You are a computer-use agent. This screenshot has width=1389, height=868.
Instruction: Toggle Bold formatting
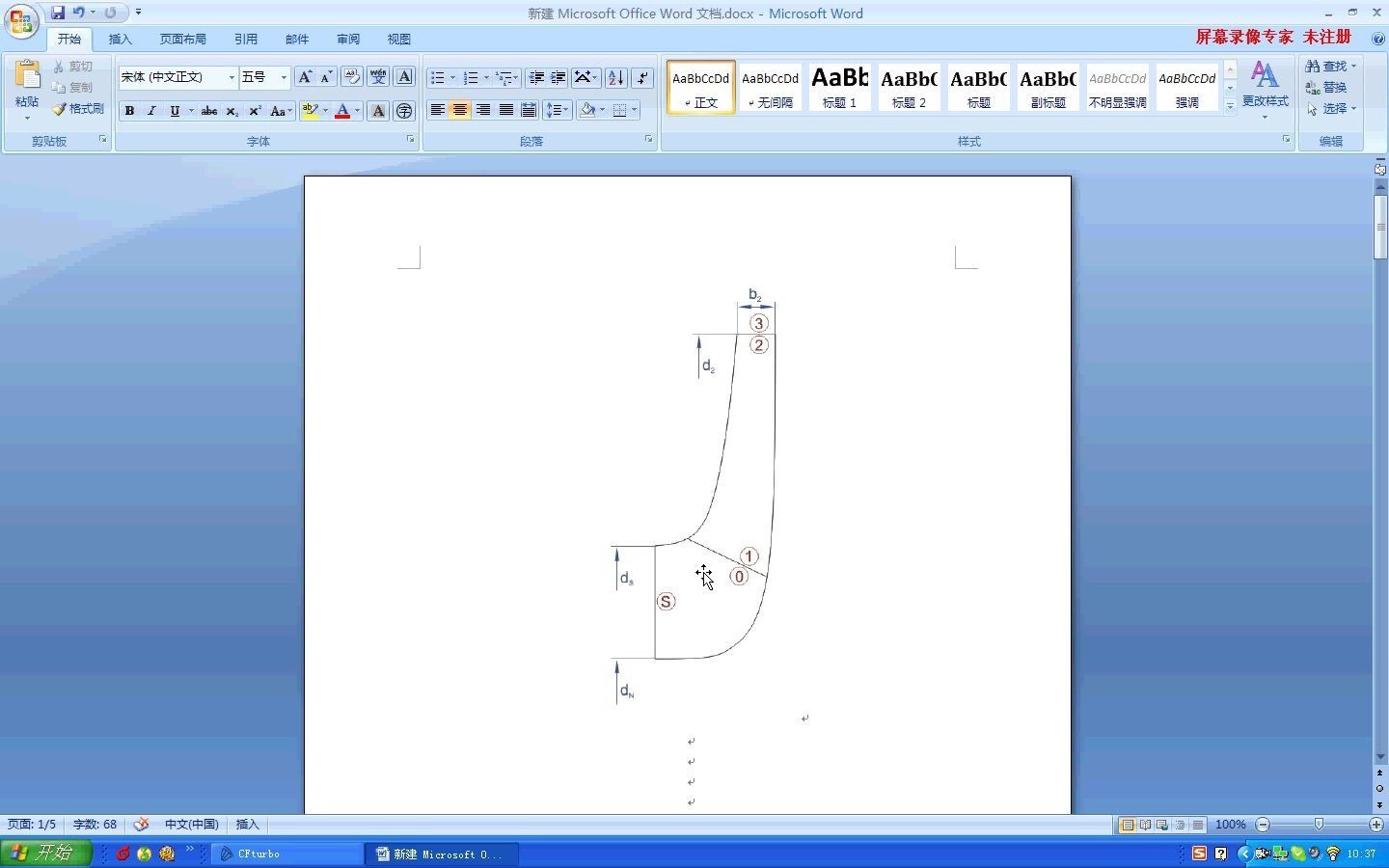click(129, 111)
